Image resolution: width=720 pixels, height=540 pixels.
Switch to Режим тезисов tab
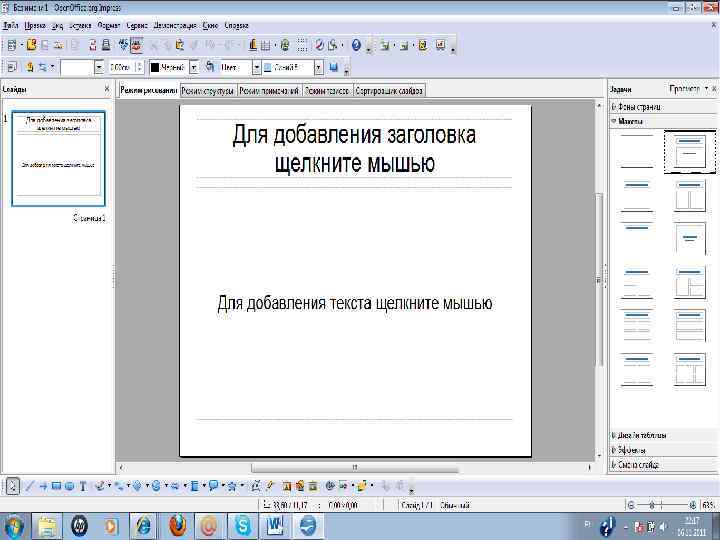(x=327, y=90)
